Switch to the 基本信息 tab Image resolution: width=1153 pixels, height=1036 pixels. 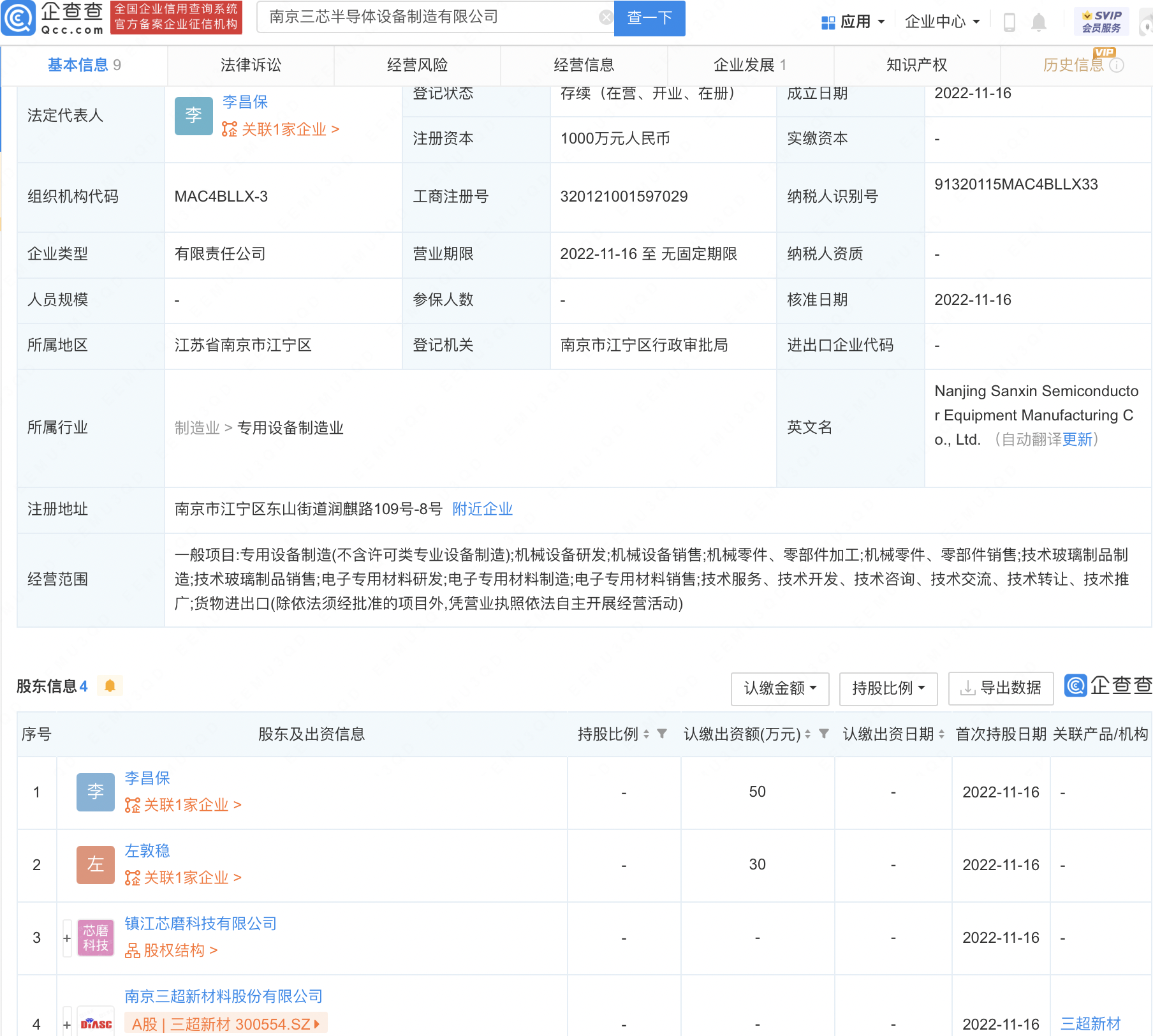84,65
